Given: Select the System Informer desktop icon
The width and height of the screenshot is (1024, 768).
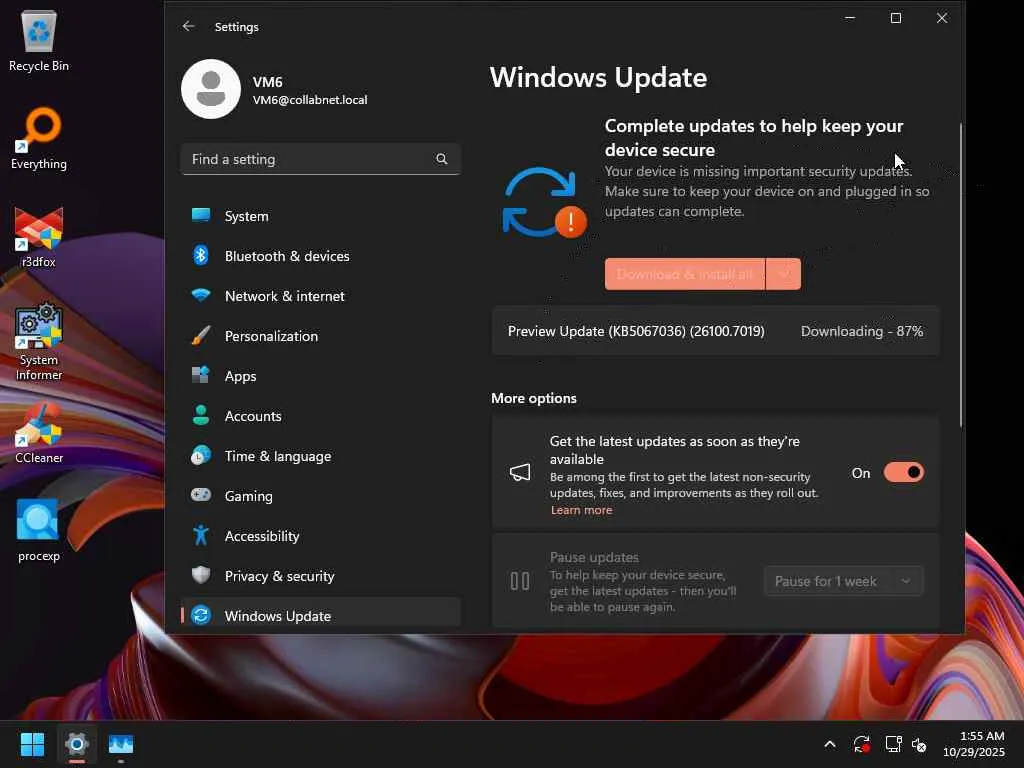Looking at the screenshot, I should (39, 342).
